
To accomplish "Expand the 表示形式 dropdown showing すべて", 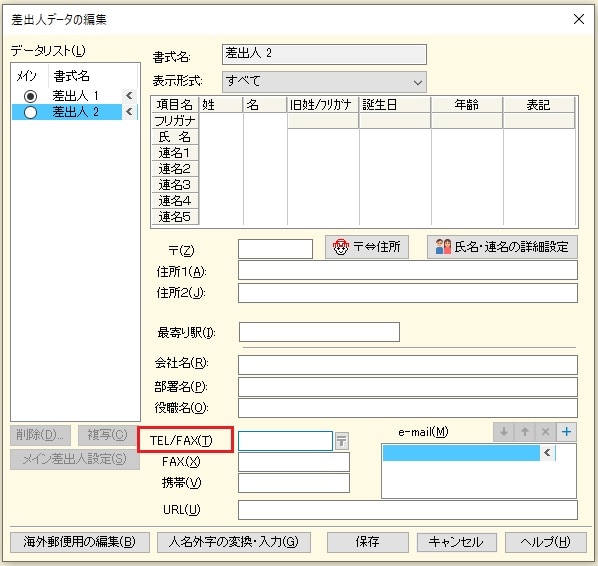I will [324, 82].
